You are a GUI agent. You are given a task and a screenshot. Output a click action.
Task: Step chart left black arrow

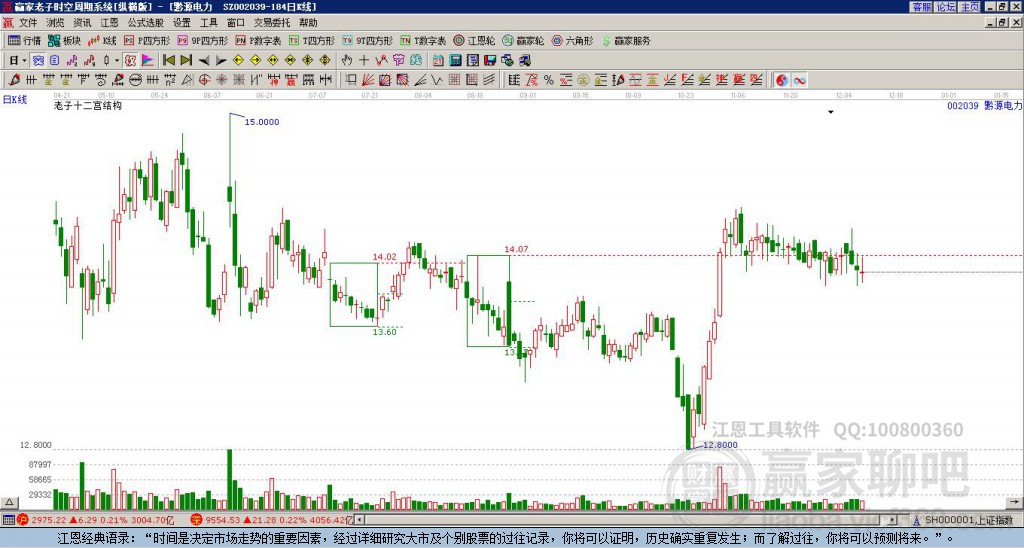click(x=204, y=60)
